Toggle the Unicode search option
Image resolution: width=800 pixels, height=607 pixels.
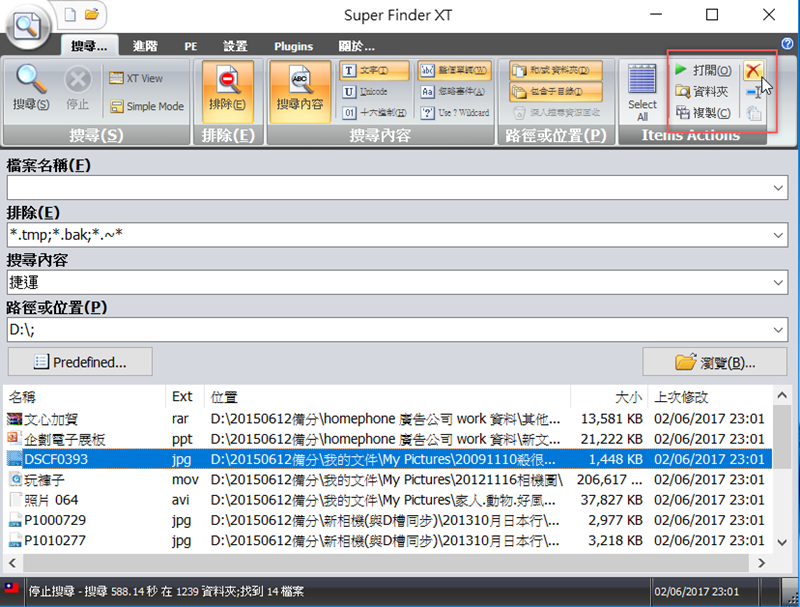[x=366, y=92]
